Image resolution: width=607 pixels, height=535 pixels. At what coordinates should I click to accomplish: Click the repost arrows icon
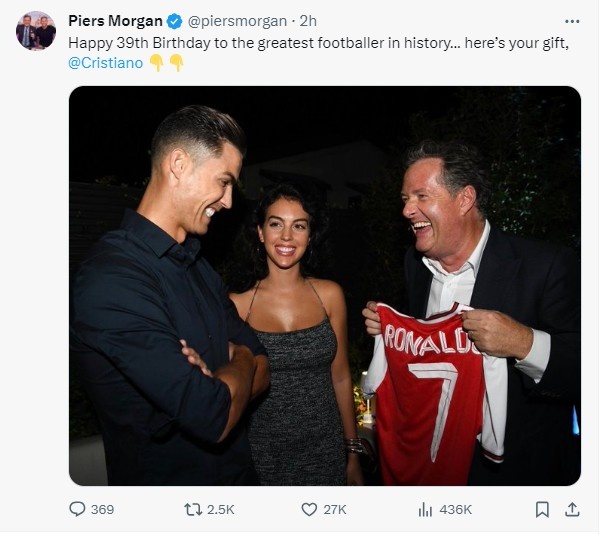193,509
